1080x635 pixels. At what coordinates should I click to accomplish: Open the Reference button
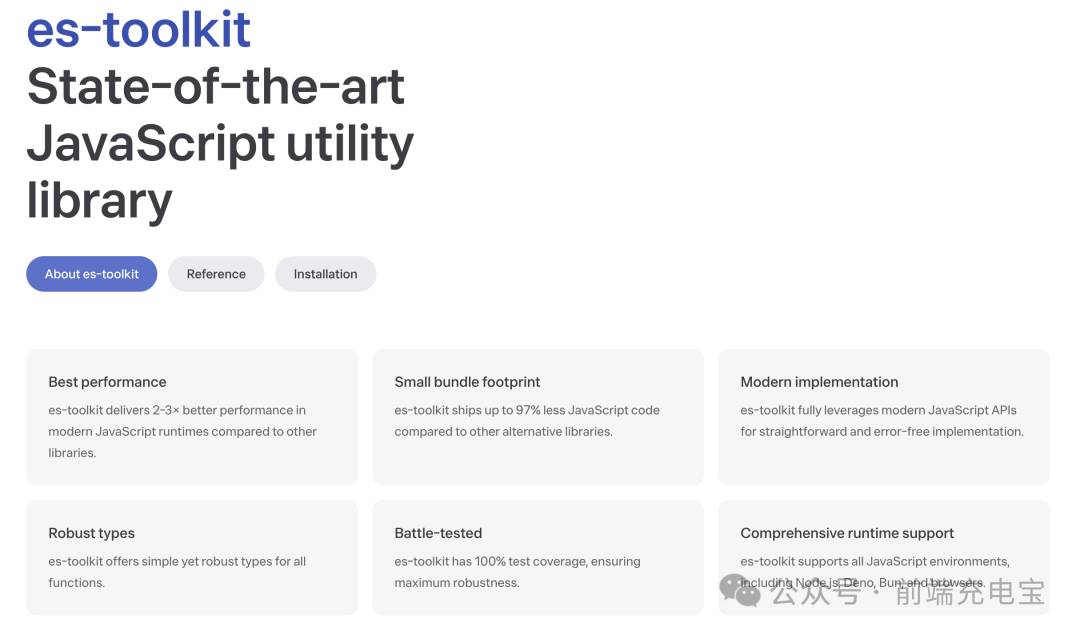click(216, 274)
